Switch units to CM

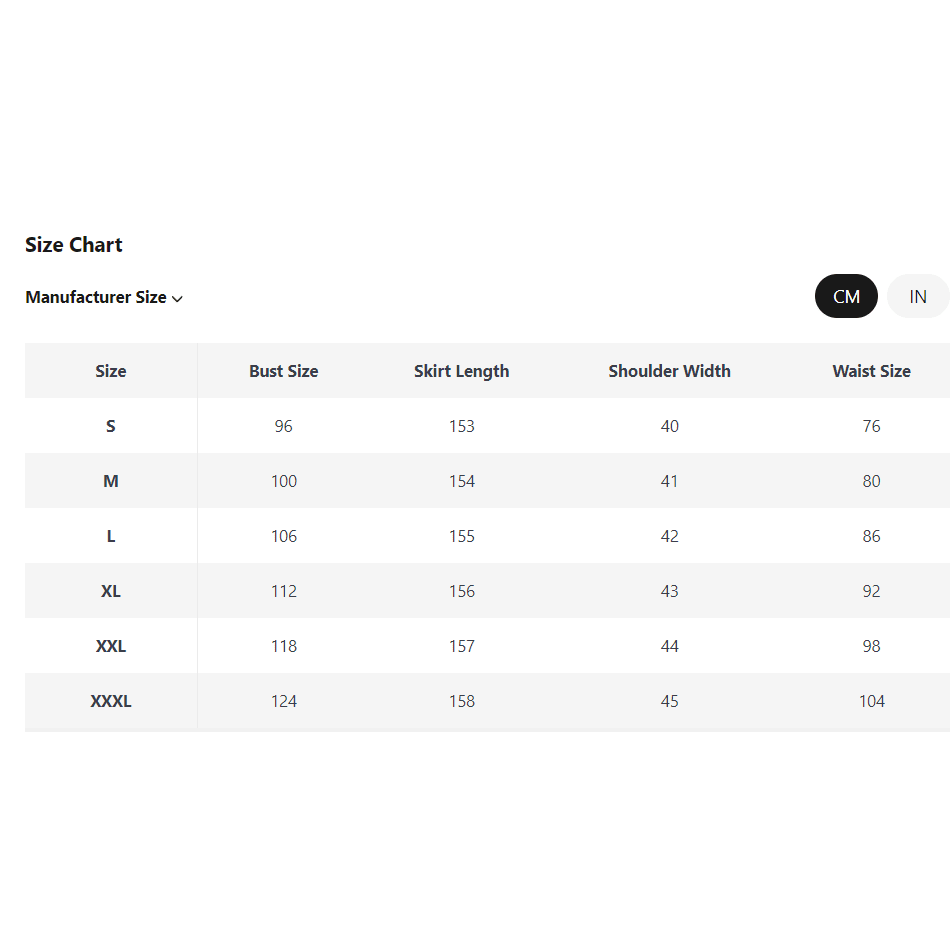pos(846,296)
